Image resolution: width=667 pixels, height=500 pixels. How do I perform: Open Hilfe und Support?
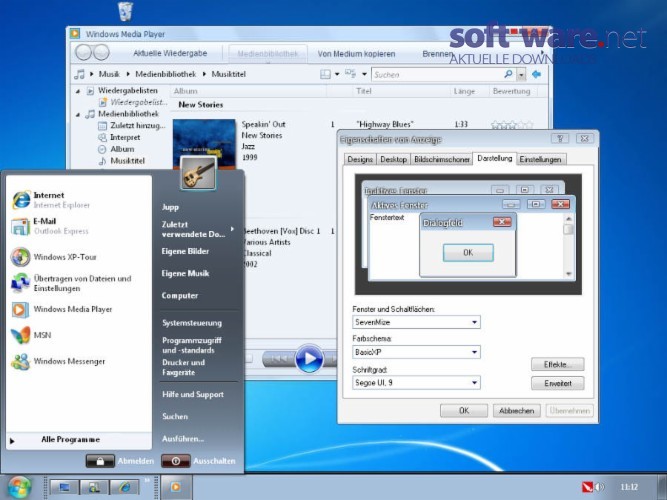[193, 394]
